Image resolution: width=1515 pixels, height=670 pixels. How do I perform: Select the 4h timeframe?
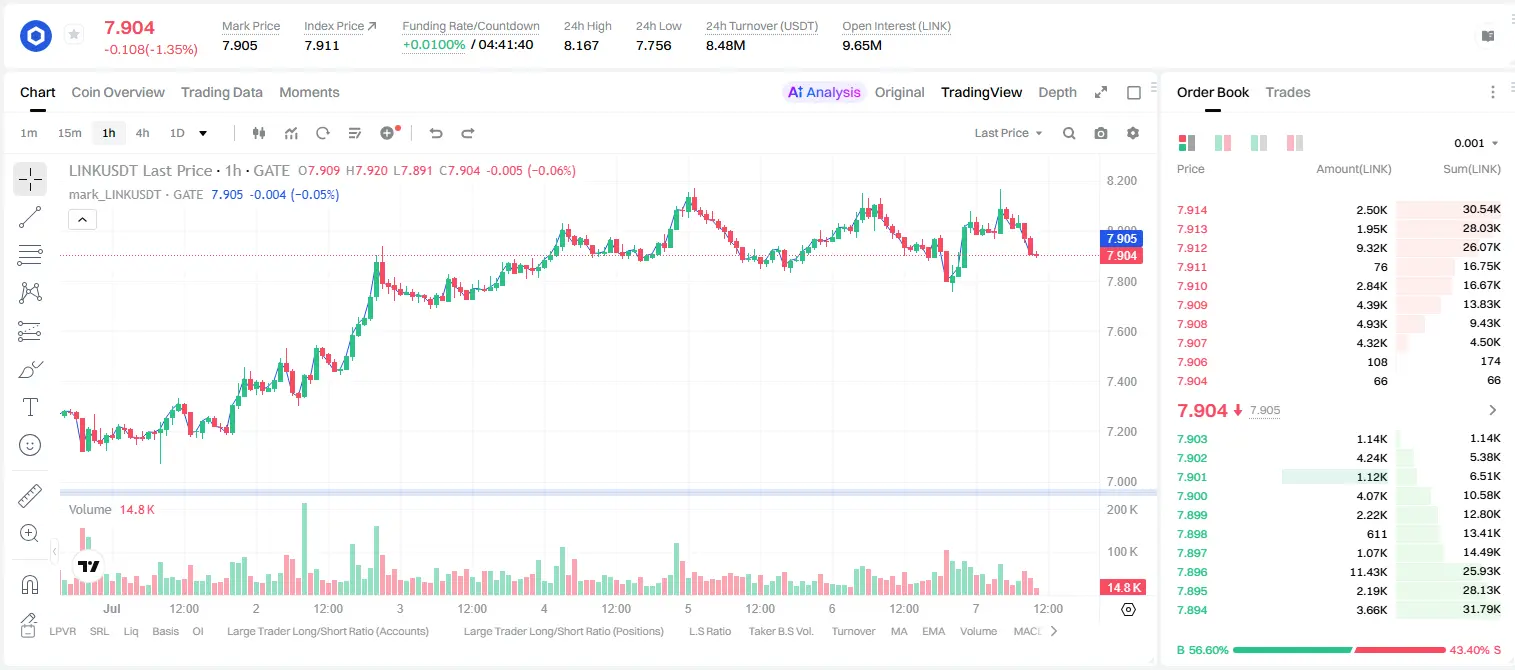click(143, 133)
